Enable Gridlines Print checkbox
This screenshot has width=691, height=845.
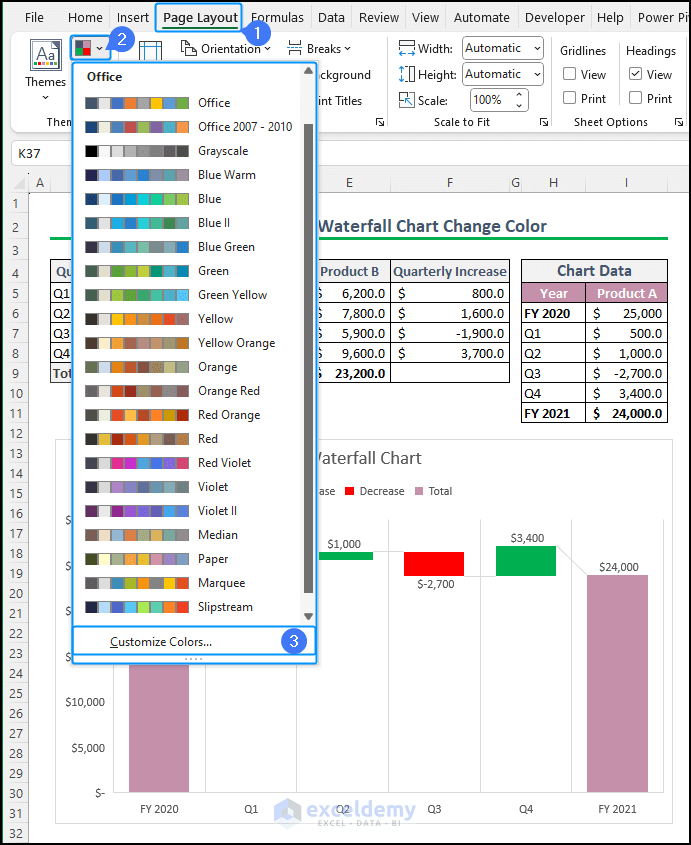pyautogui.click(x=570, y=98)
